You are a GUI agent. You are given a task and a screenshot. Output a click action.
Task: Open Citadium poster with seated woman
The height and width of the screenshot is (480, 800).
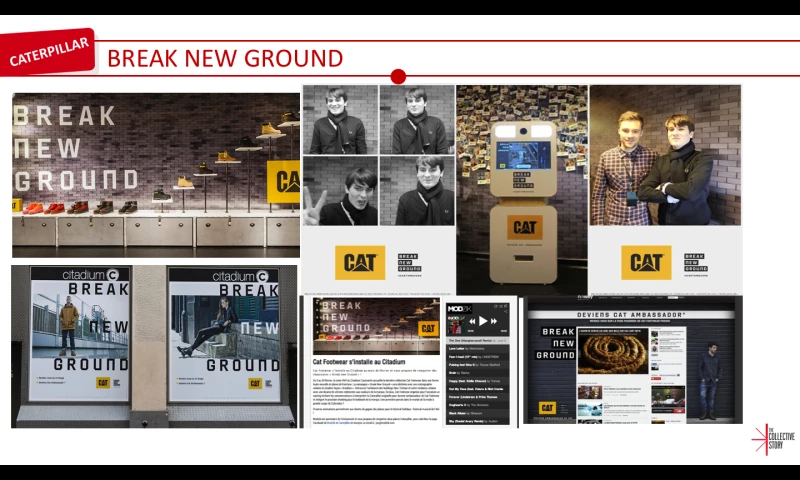[224, 334]
